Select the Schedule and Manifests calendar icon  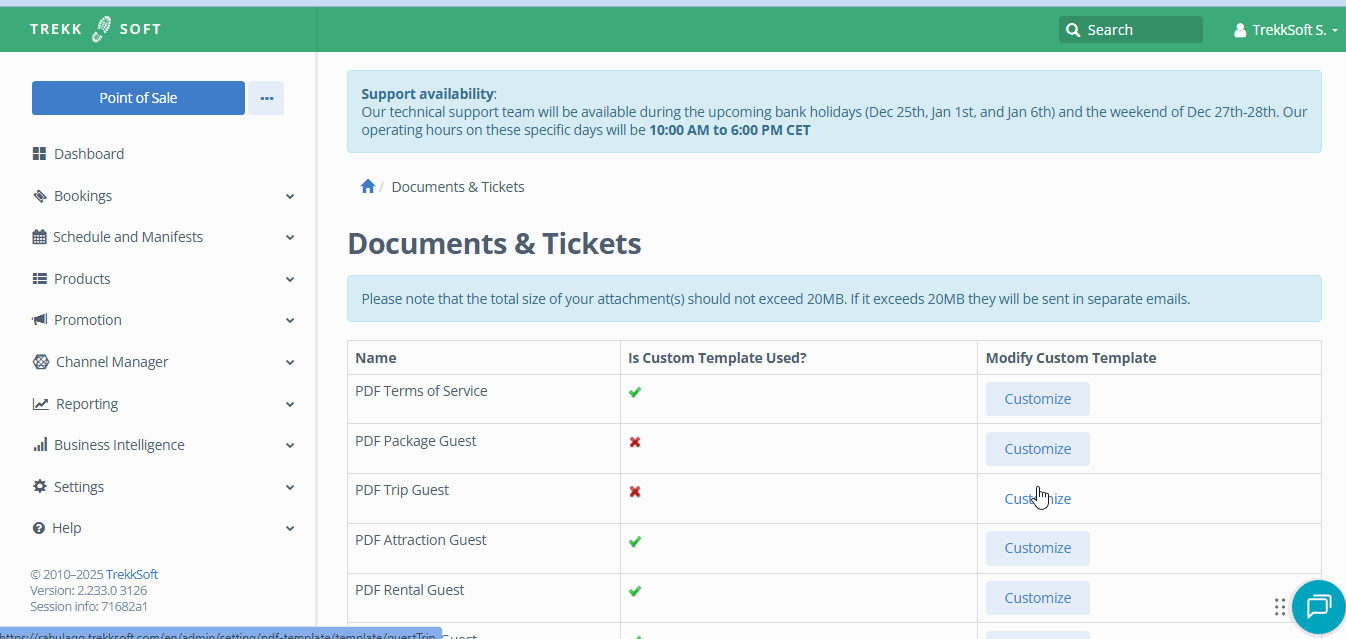pos(39,236)
